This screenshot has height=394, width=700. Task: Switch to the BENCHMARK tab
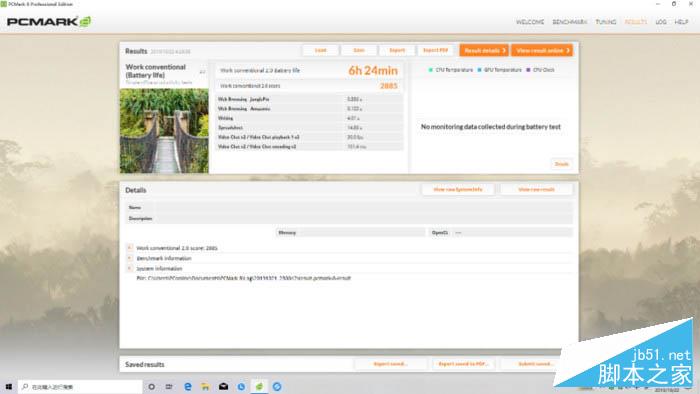[570, 22]
